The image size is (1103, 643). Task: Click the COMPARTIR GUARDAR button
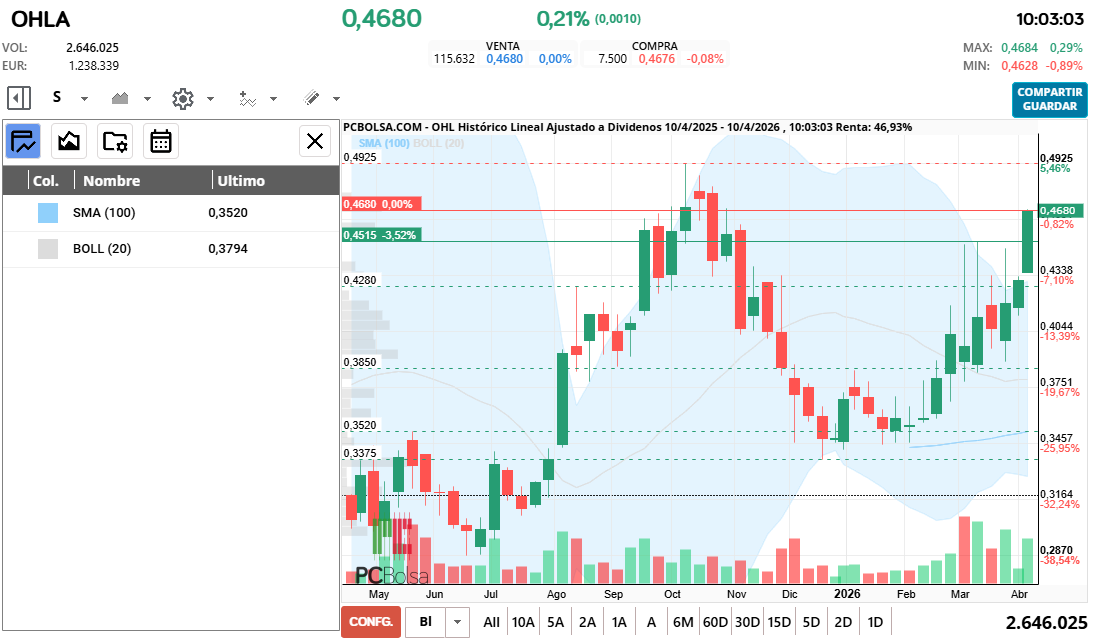[x=1049, y=101]
